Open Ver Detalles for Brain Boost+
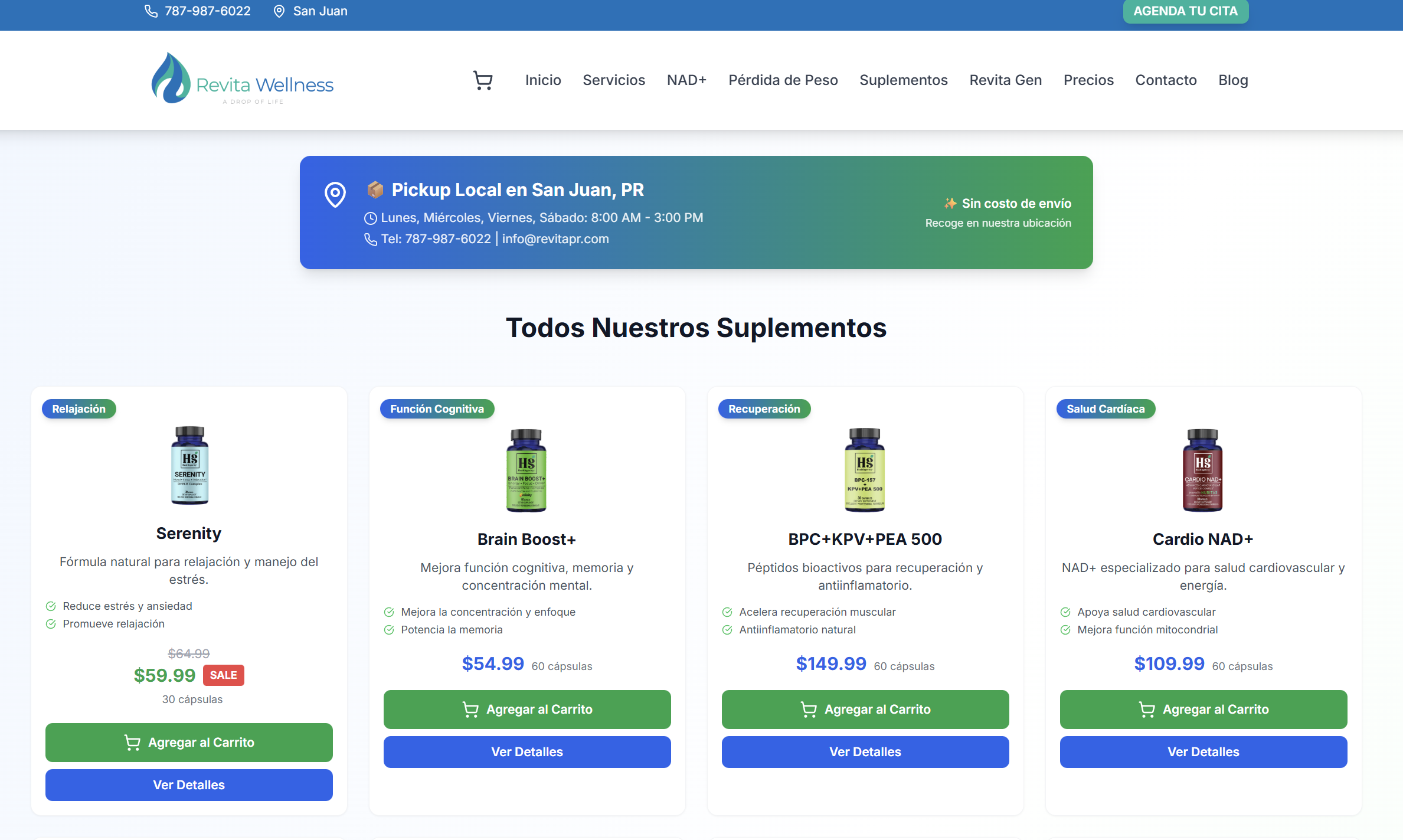Screen dimensions: 1403x840 click(x=526, y=751)
